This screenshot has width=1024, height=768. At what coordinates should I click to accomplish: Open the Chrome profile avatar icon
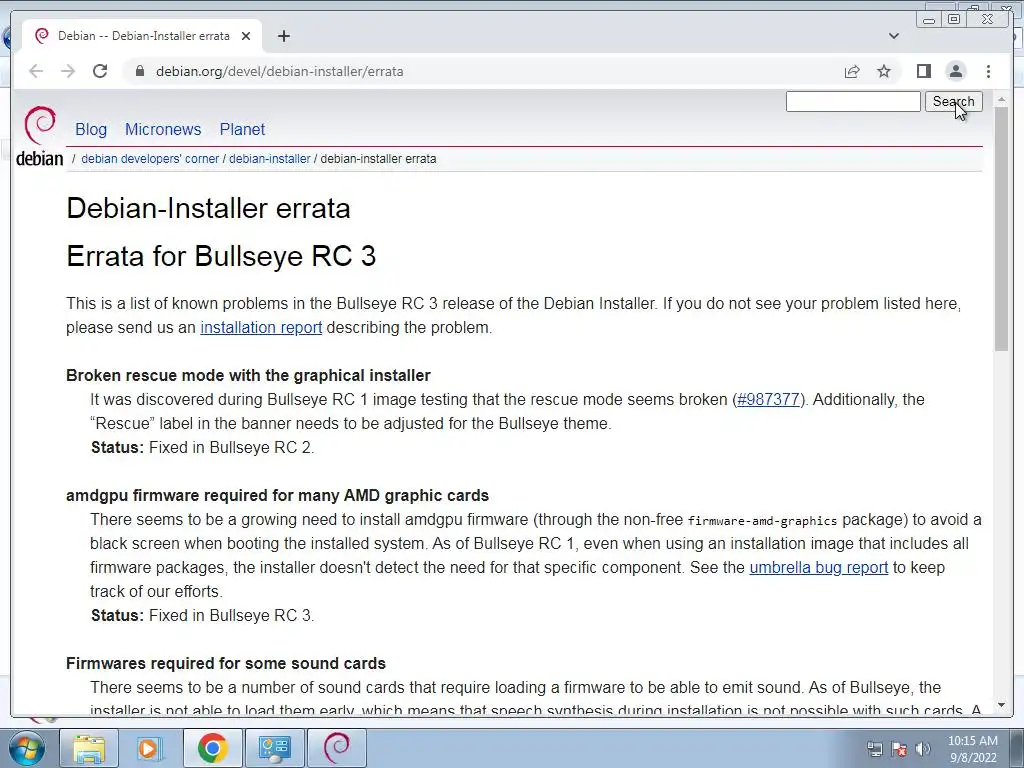click(x=955, y=71)
